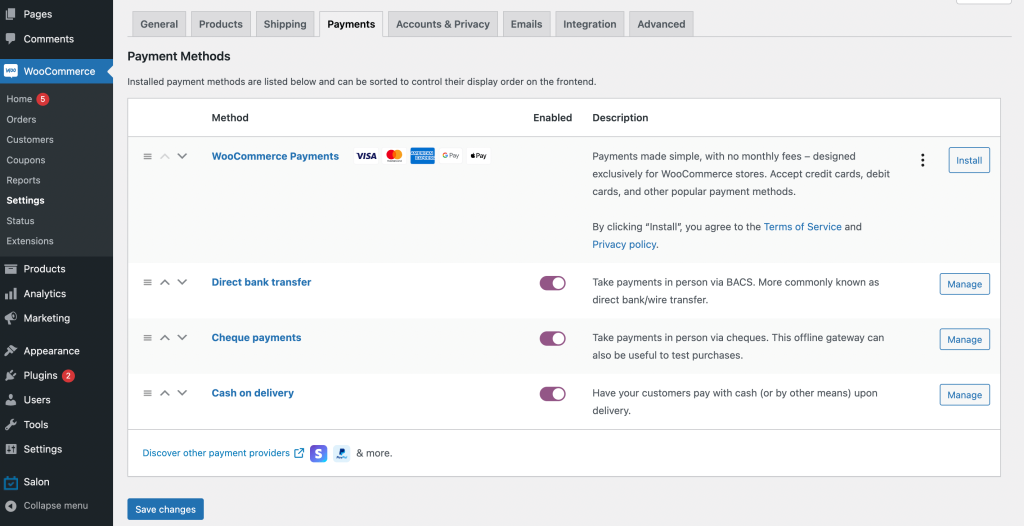This screenshot has width=1024, height=526.
Task: Disable the Cheque payments toggle
Action: (x=552, y=338)
